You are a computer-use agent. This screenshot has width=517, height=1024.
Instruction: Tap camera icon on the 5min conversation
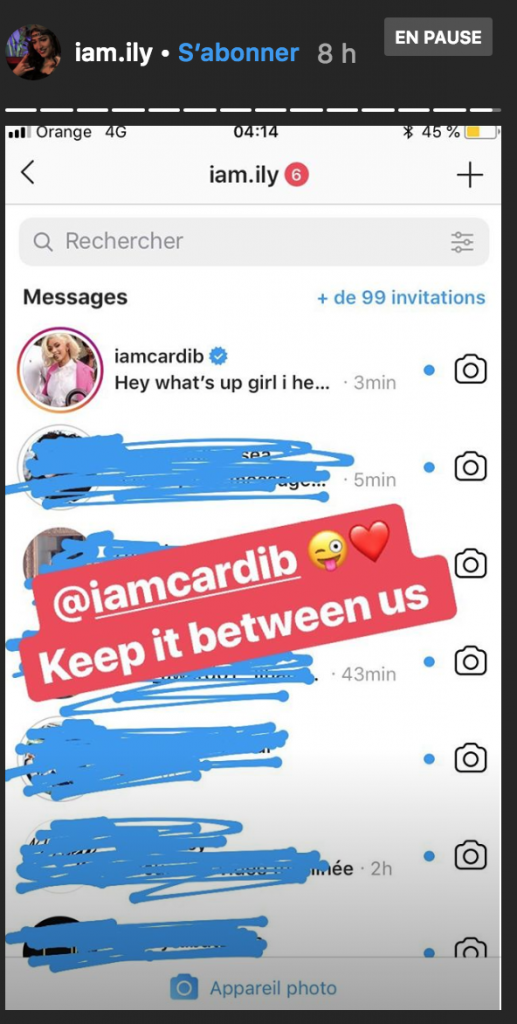tap(471, 467)
